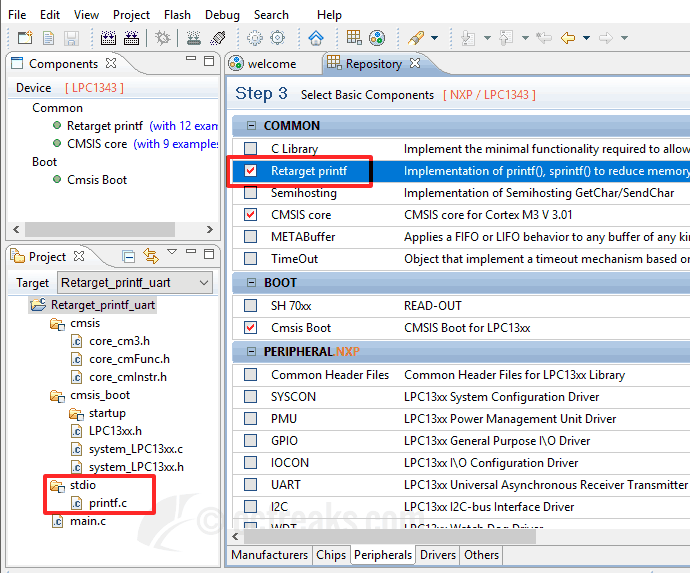Viewport: 690px width, 573px height.
Task: Switch to the Chips bottom tab
Action: 331,555
